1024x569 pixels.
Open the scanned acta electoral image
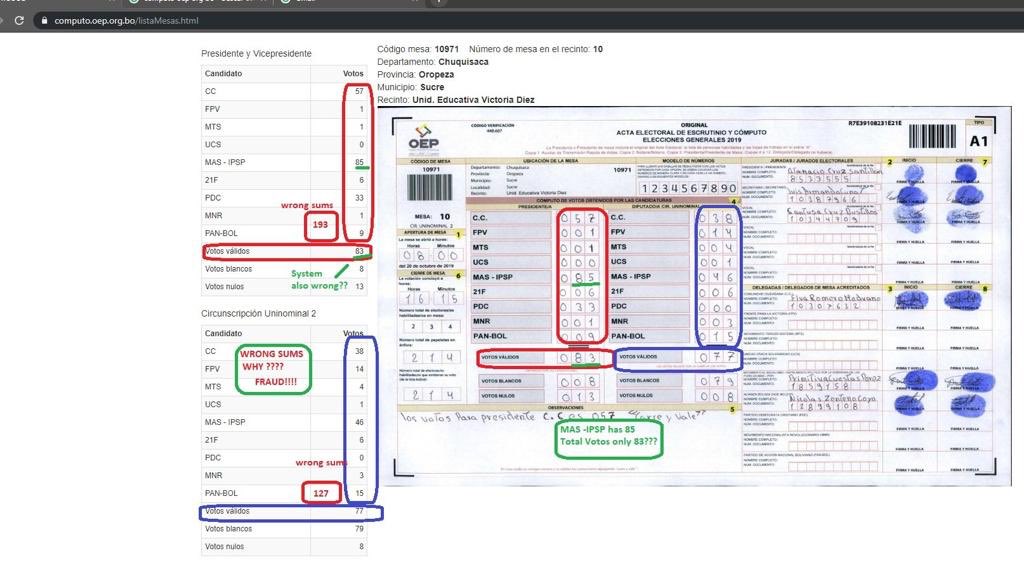point(694,296)
